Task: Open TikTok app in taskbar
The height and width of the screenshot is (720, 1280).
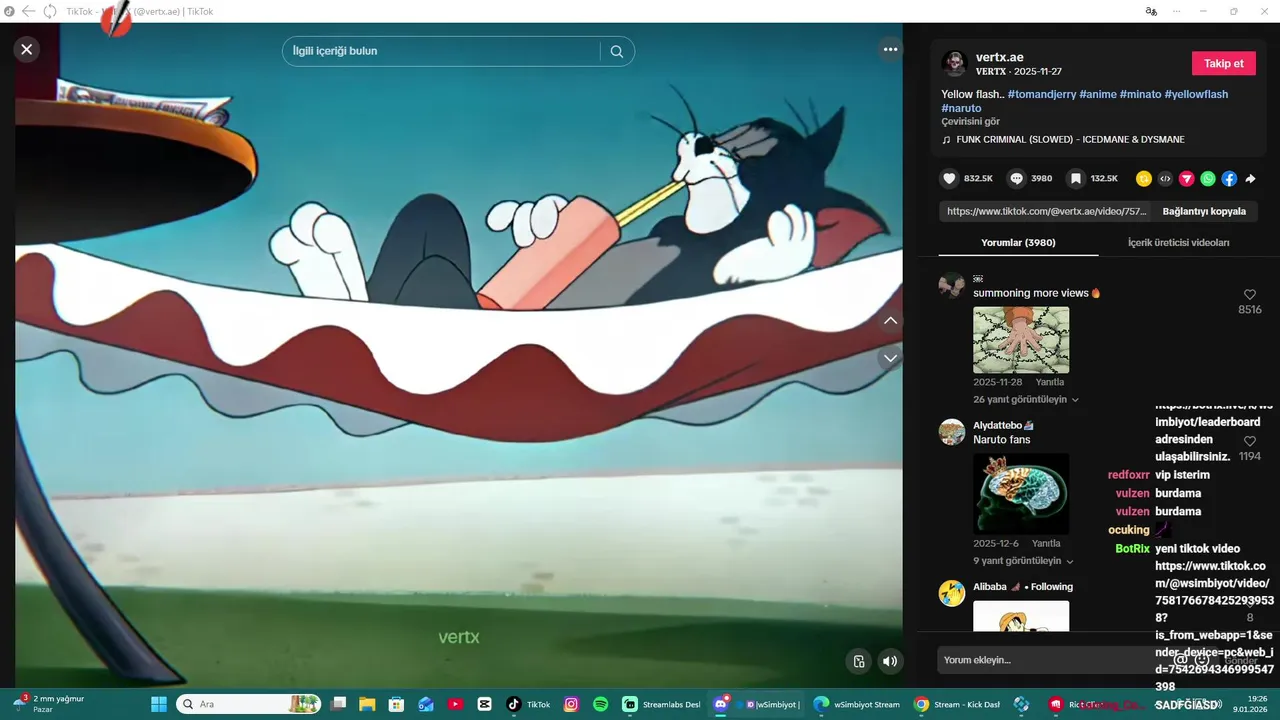Action: point(528,704)
